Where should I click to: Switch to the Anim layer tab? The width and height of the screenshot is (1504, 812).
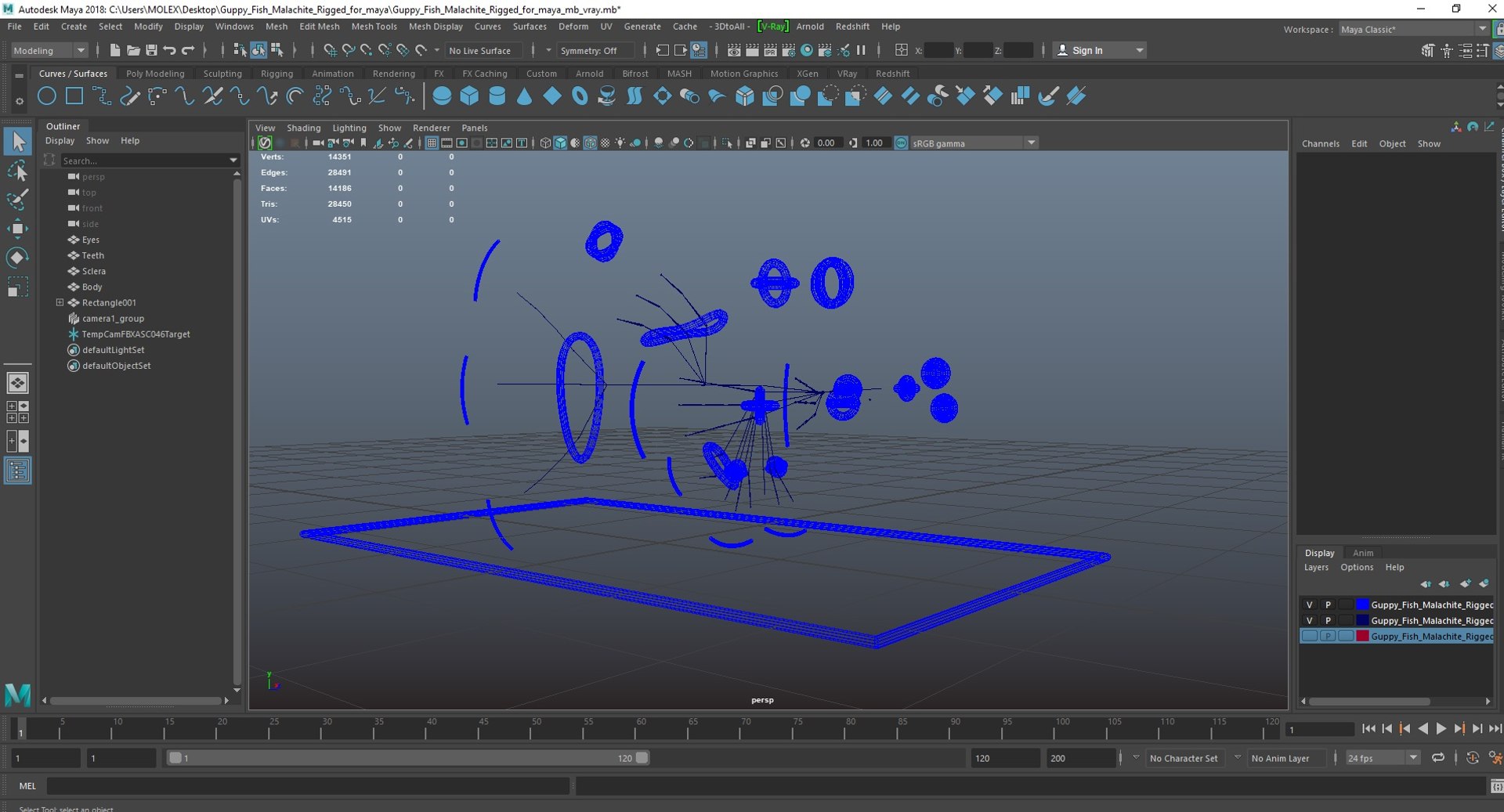coord(1362,553)
